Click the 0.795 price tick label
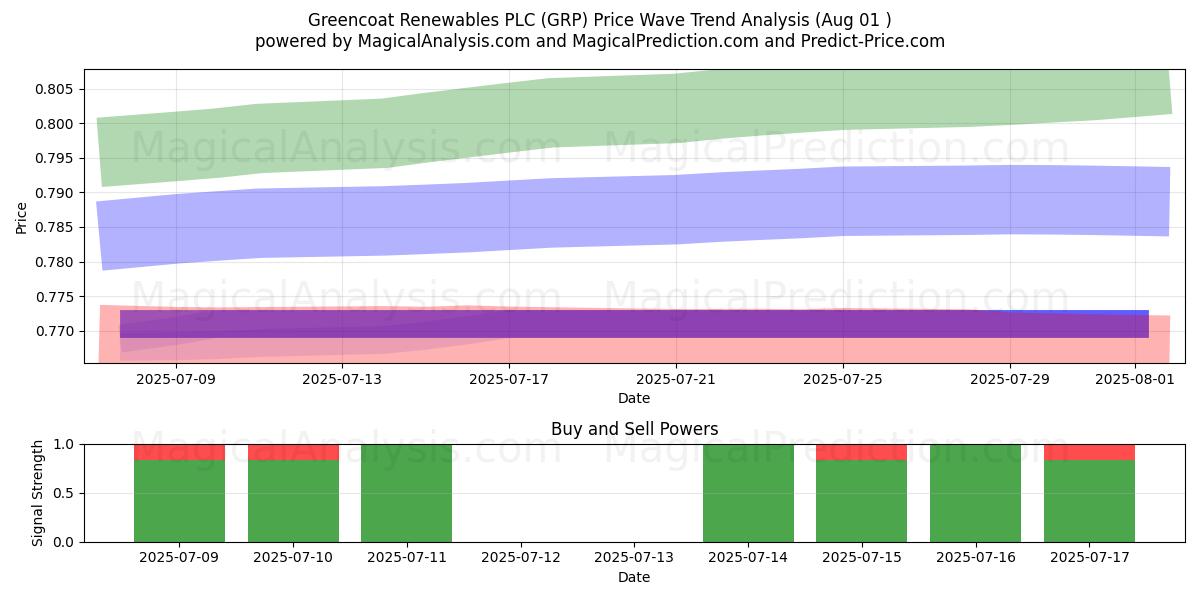The height and width of the screenshot is (600, 1200). coord(55,158)
